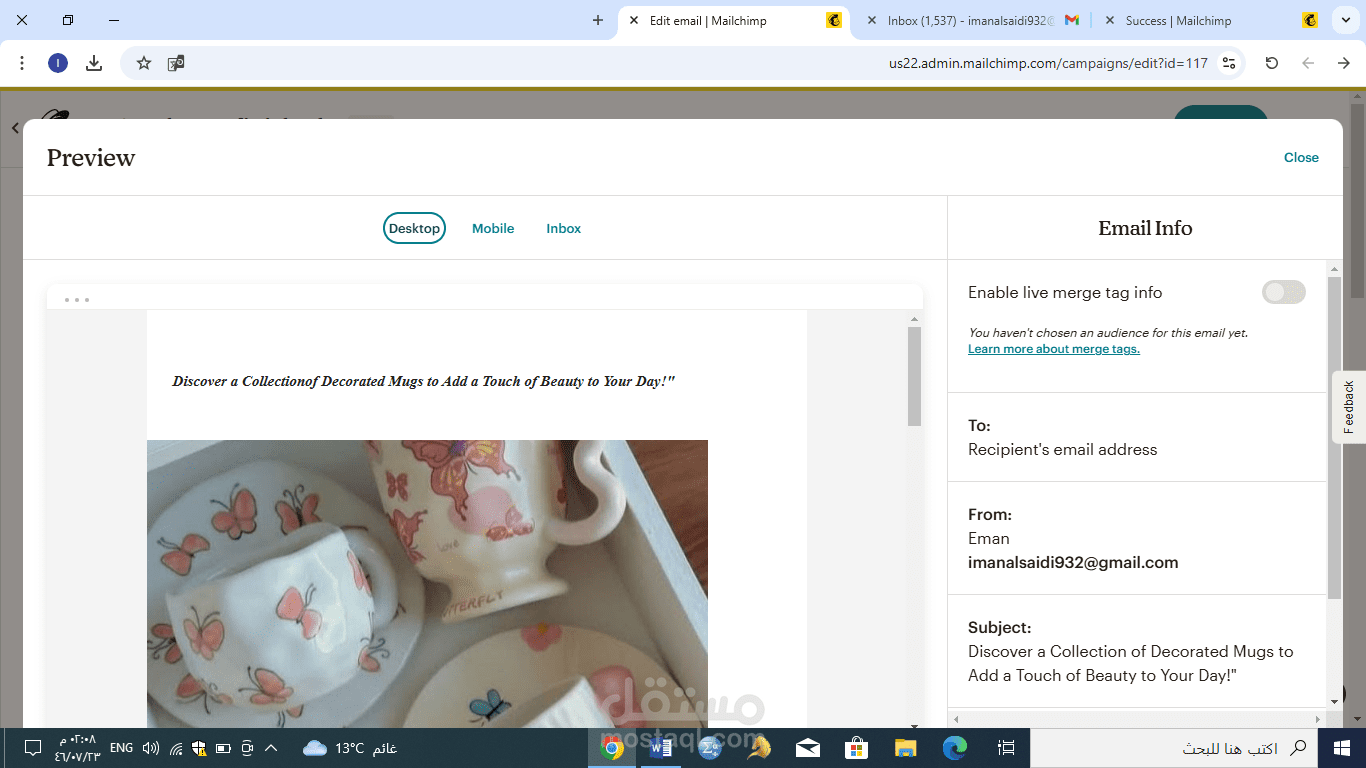Toggle Enable live merge tag info
The width and height of the screenshot is (1366, 768).
pos(1284,292)
